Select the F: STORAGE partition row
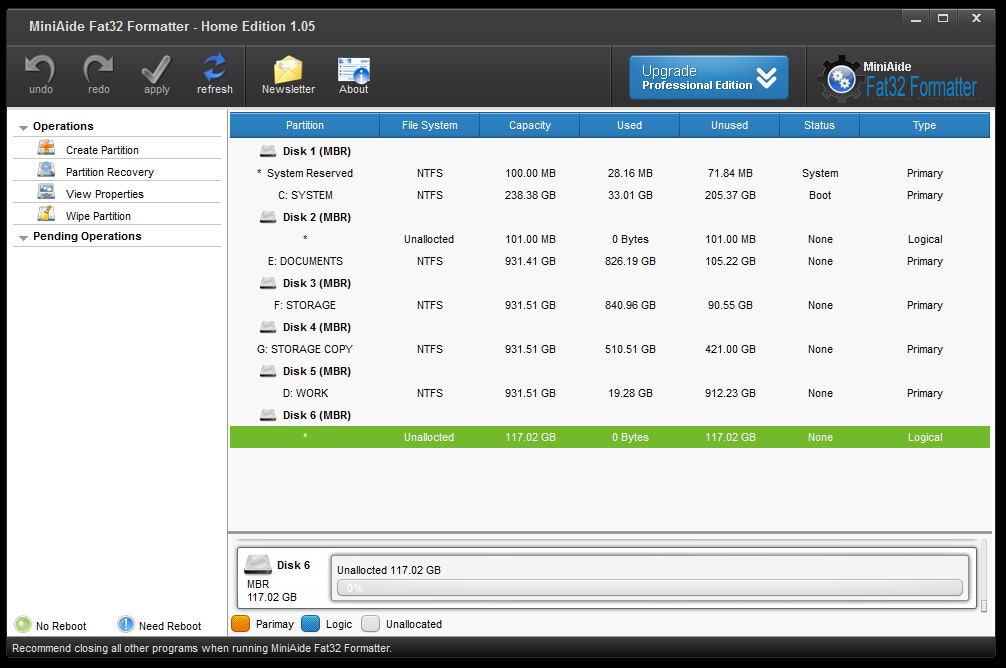This screenshot has width=1006, height=668. 610,305
